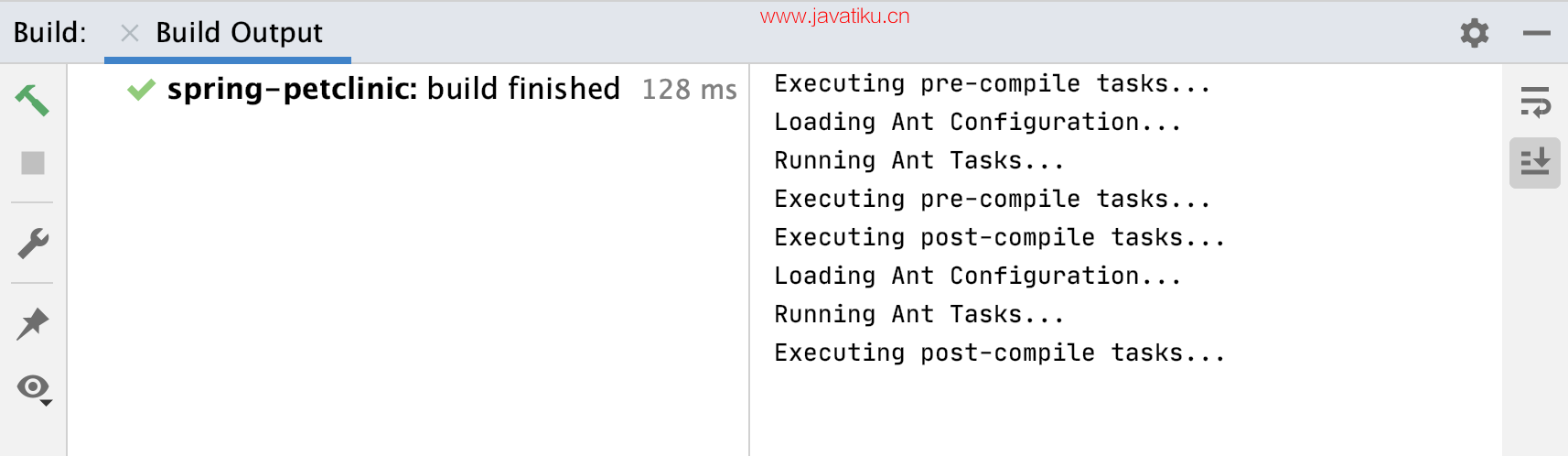Viewport: 1568px width, 456px height.
Task: Click the second "Running Ant Tasks..." line
Action: [919, 314]
